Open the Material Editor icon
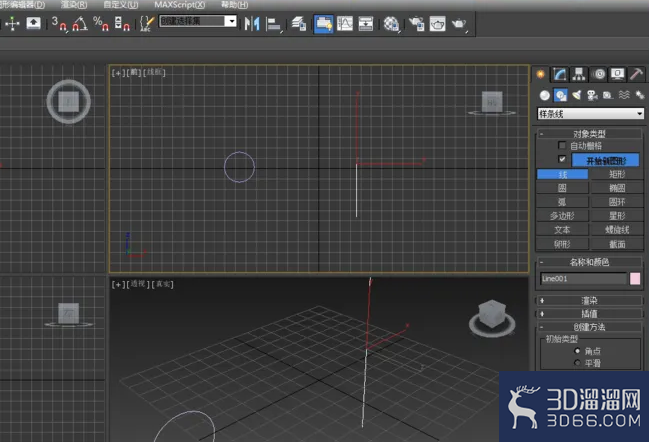Viewport: 649px width, 442px height. 391,24
